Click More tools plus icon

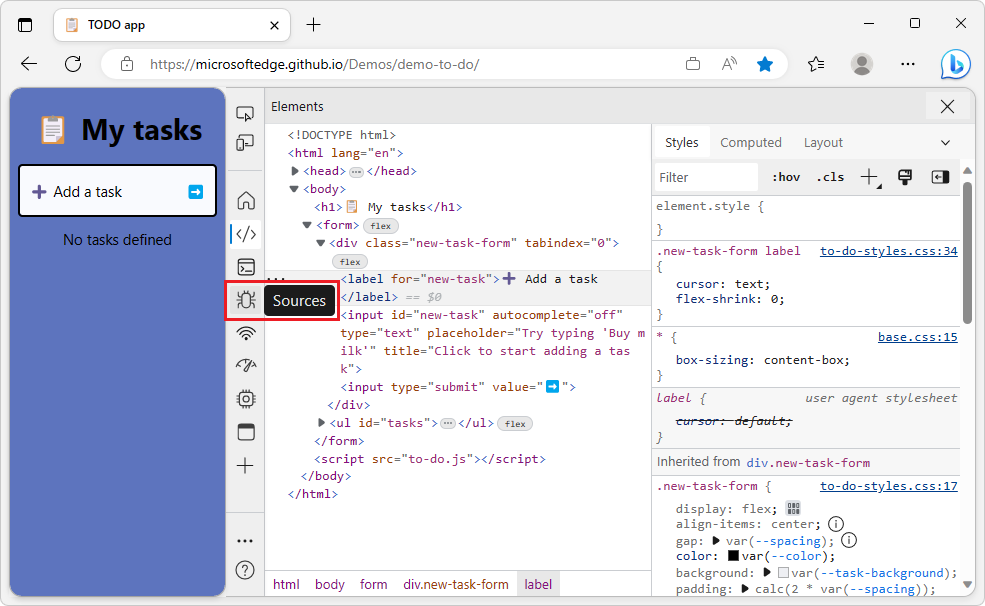point(245,466)
